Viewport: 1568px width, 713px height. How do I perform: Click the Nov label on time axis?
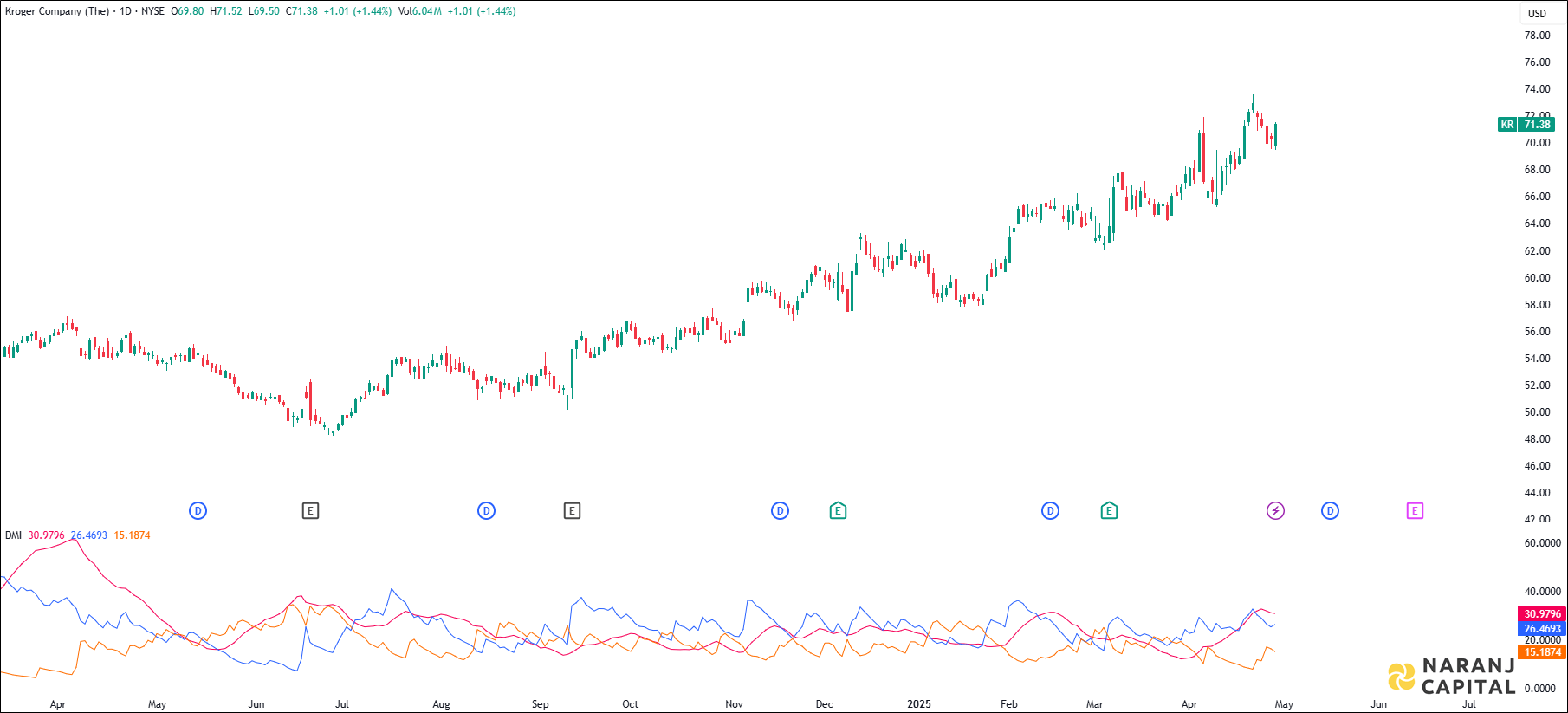[x=734, y=704]
